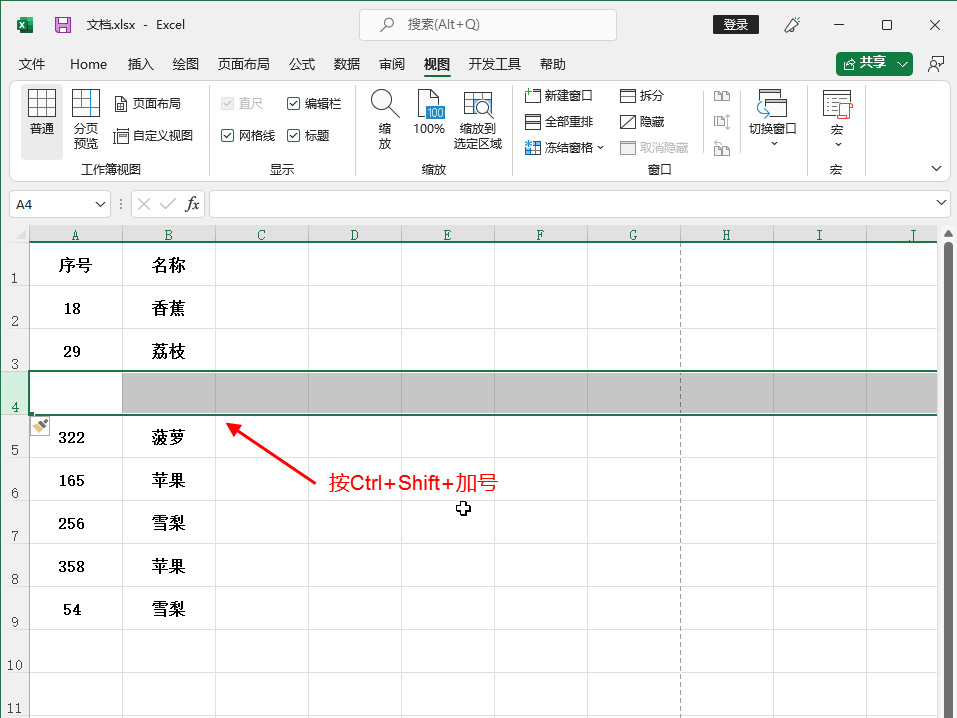
Task: Select cell containing 荔枝
Action: 168,350
